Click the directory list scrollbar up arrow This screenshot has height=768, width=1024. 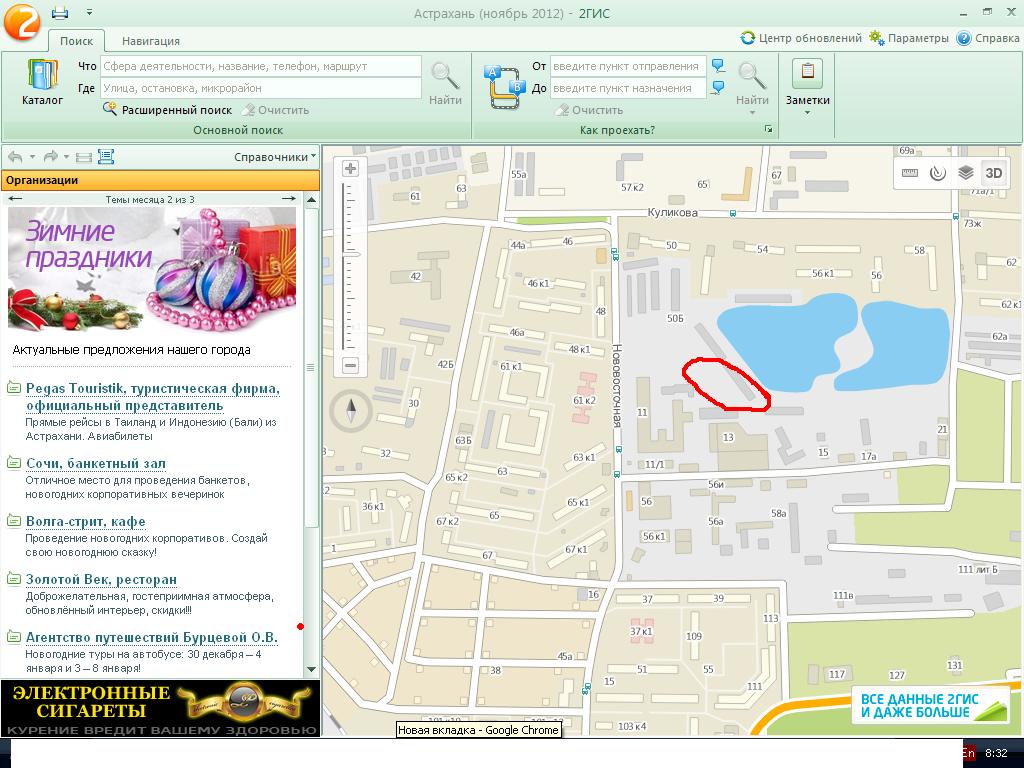312,200
